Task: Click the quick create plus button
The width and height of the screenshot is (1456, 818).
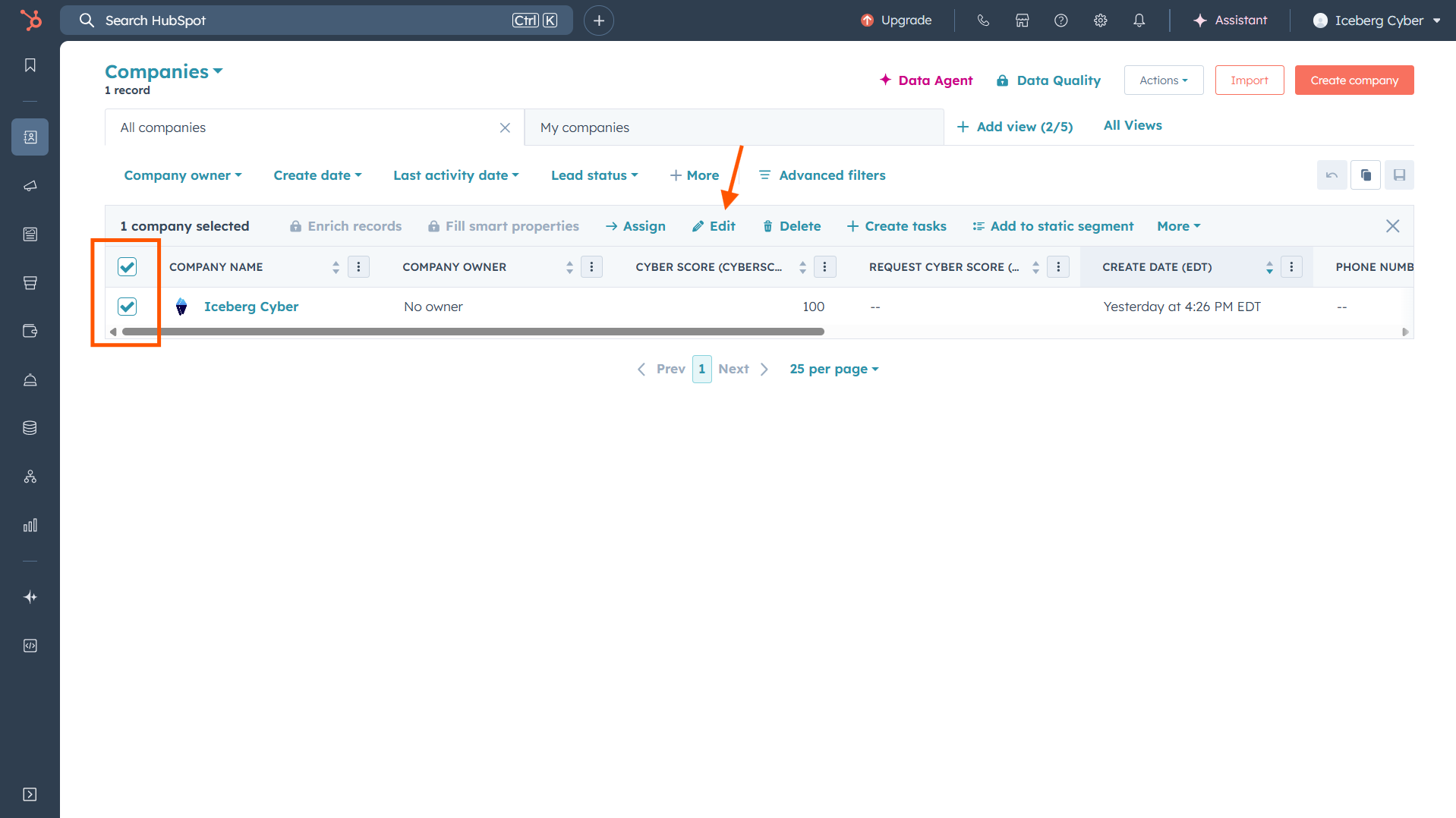Action: click(599, 20)
